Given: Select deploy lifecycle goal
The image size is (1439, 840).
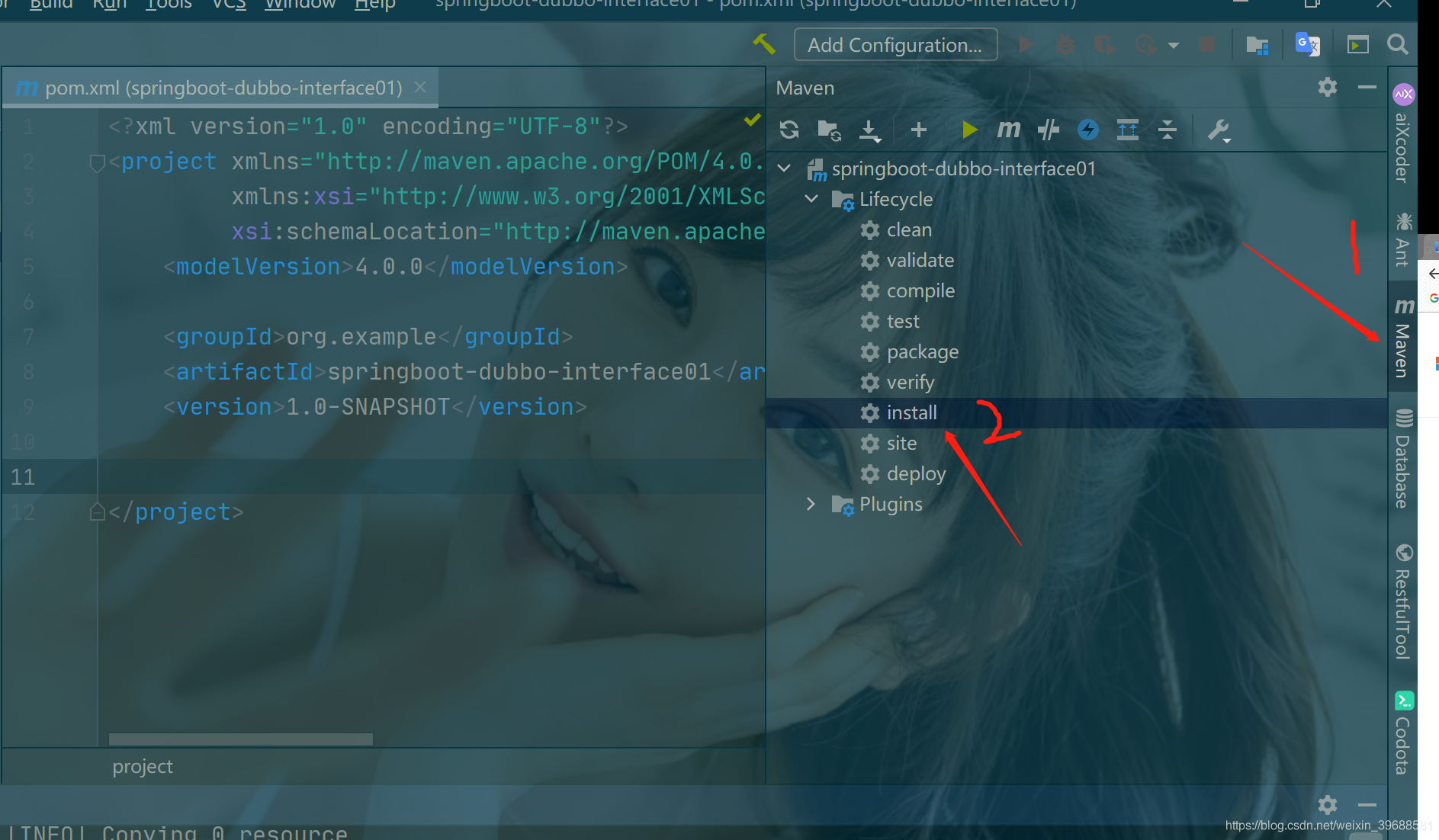Looking at the screenshot, I should (916, 473).
